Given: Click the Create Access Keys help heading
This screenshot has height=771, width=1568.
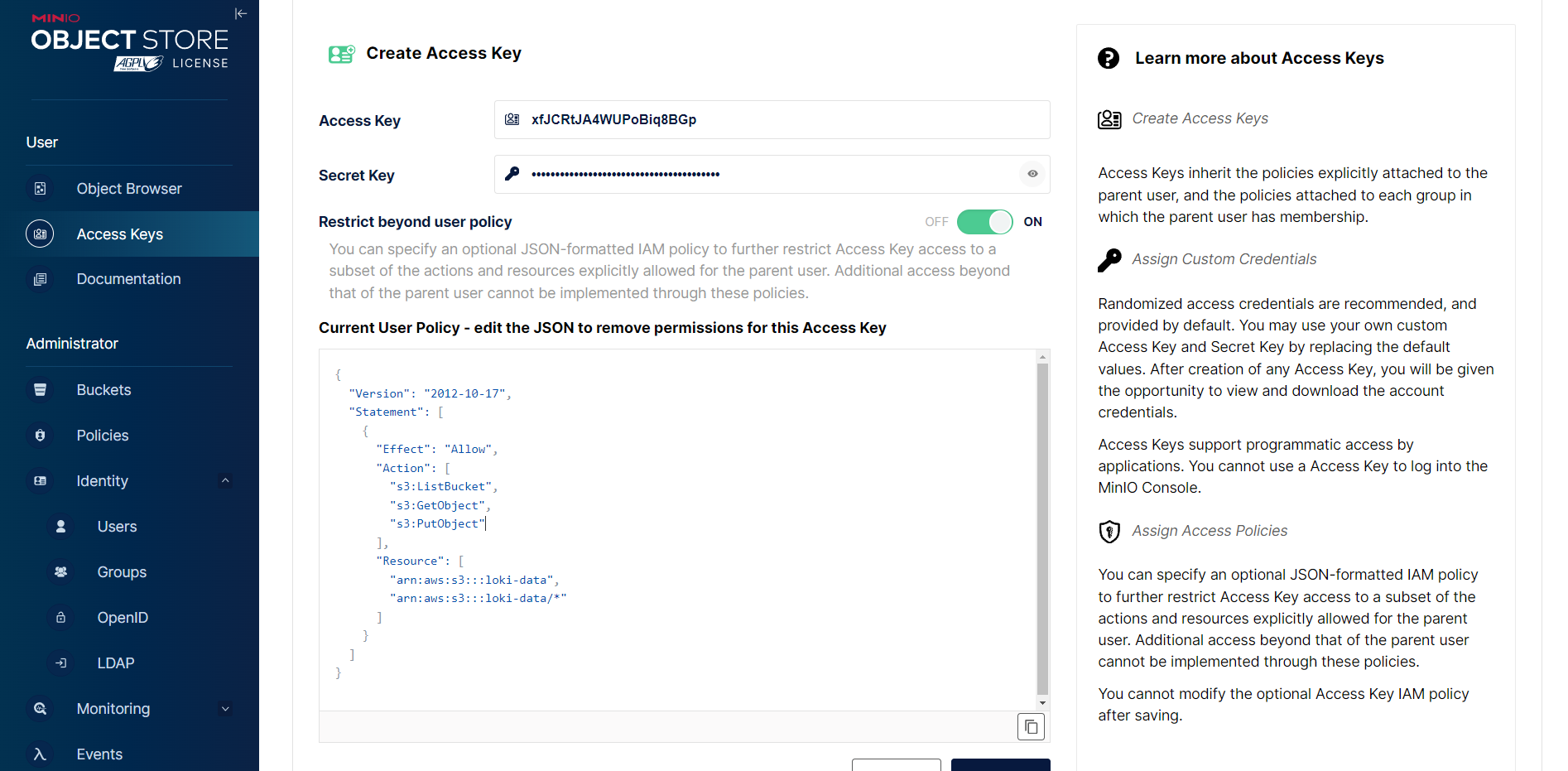Looking at the screenshot, I should [1200, 118].
